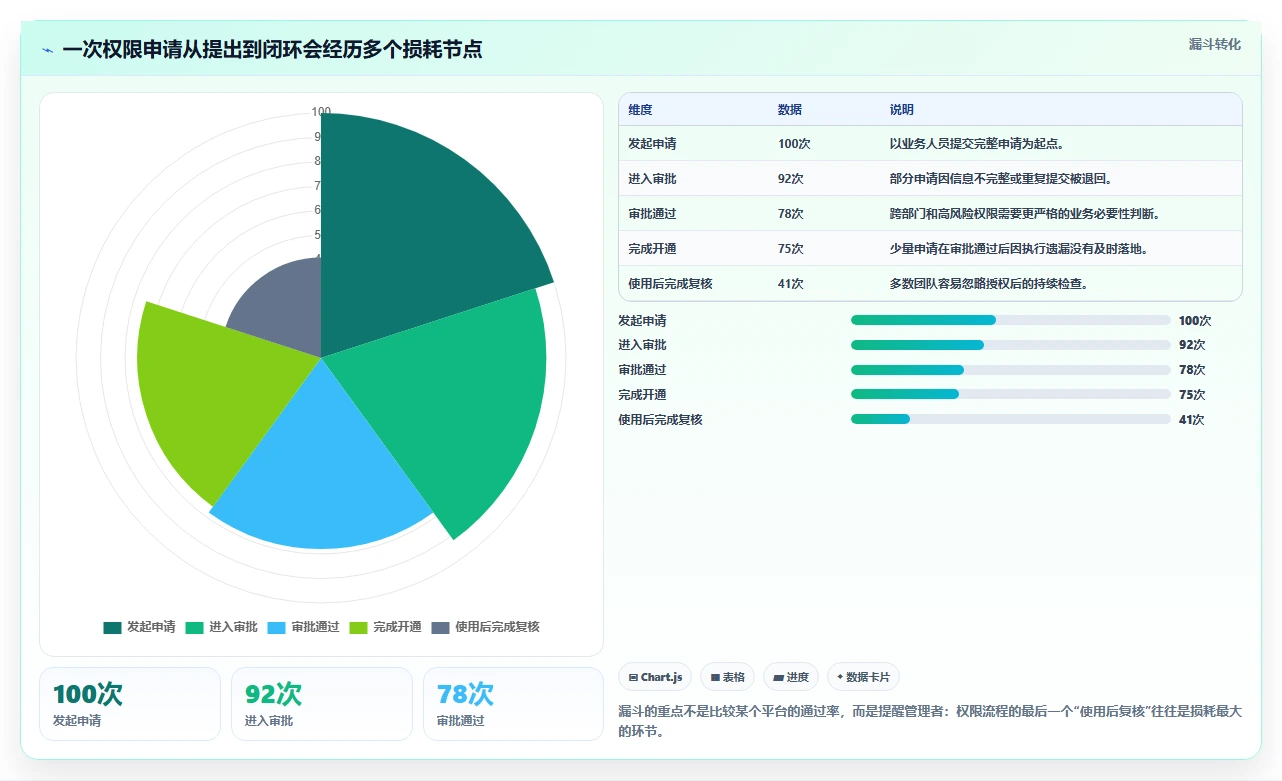
Task: Click the 100 axis label on the chart
Action: pyautogui.click(x=321, y=112)
